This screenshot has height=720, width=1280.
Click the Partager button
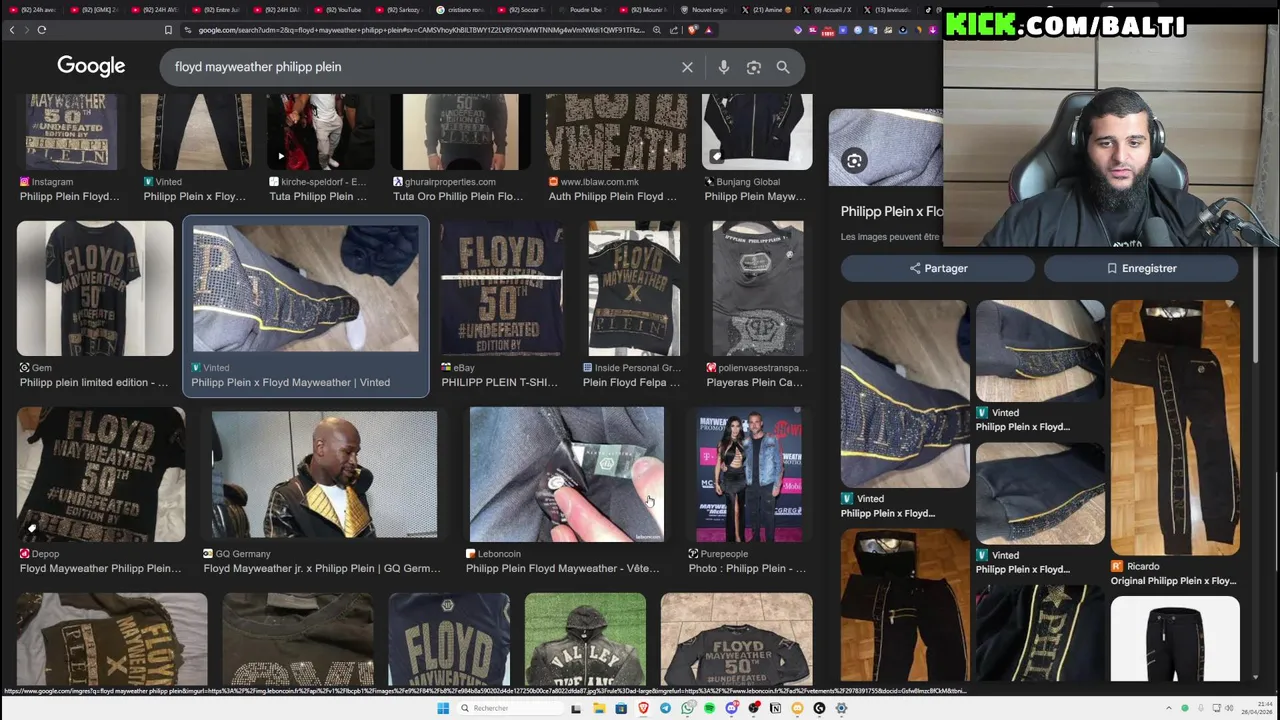[x=938, y=268]
